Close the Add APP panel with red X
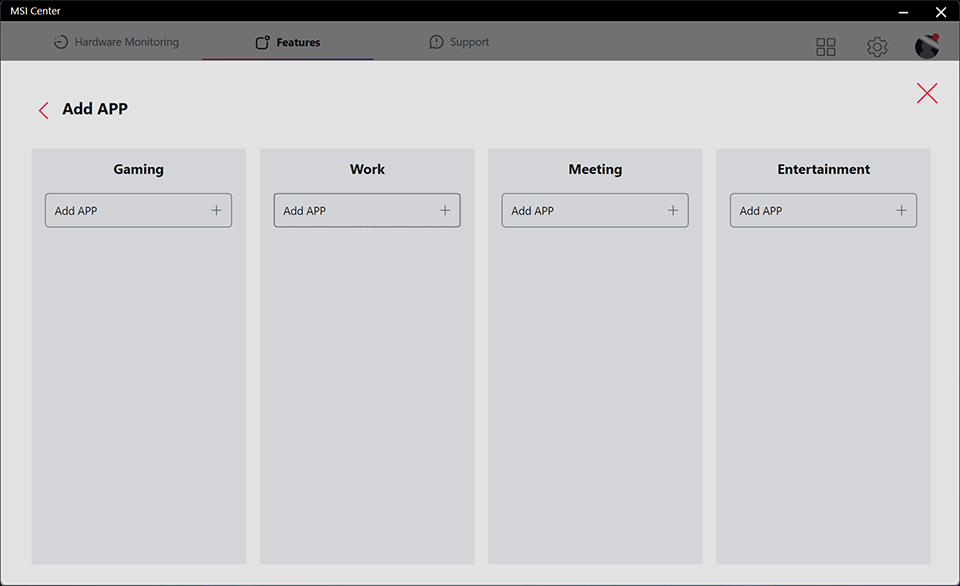The width and height of the screenshot is (960, 586). 927,93
